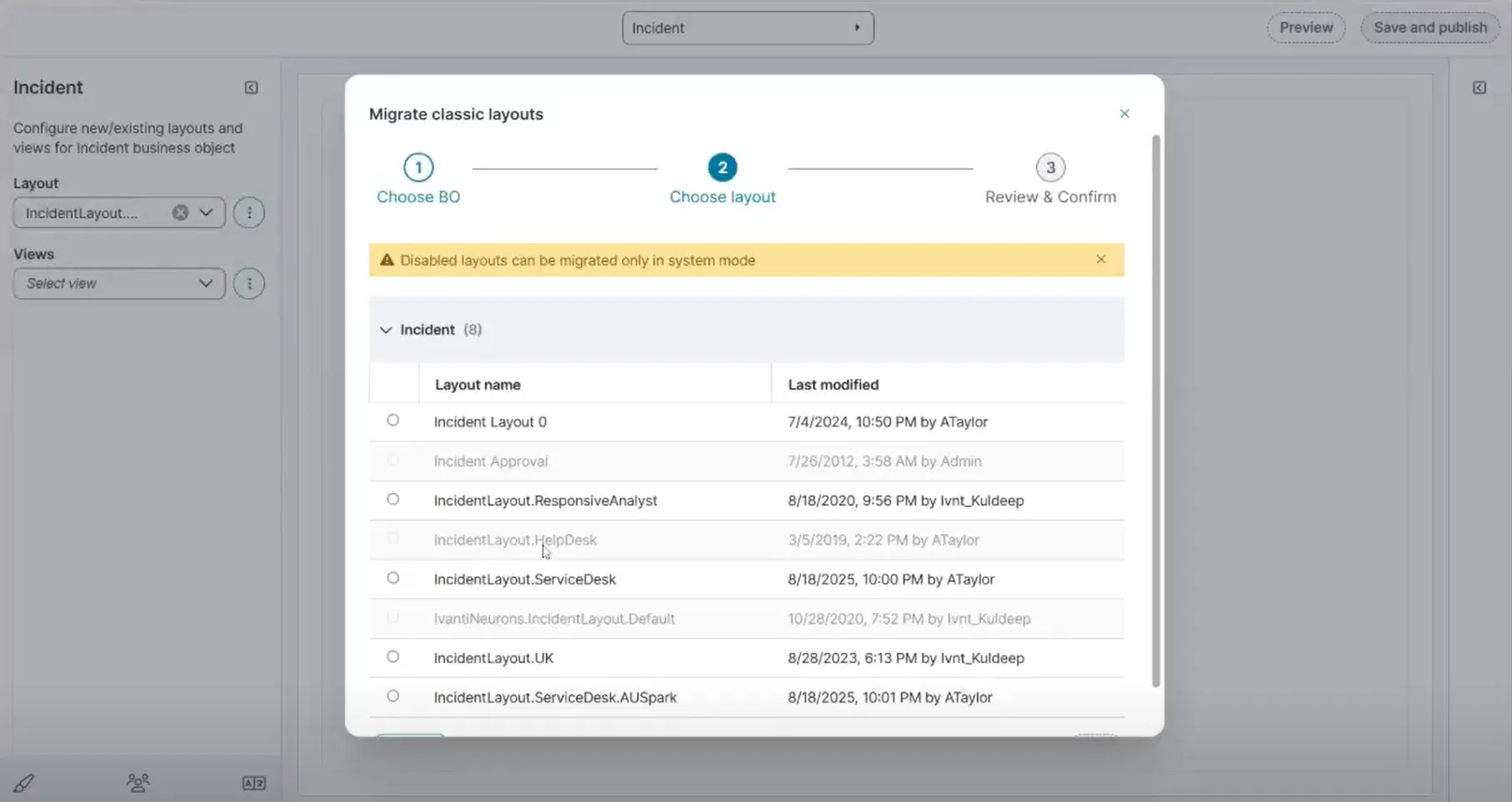Collapse the Incident (8) group chevron
Image resolution: width=1512 pixels, height=802 pixels.
pos(386,330)
